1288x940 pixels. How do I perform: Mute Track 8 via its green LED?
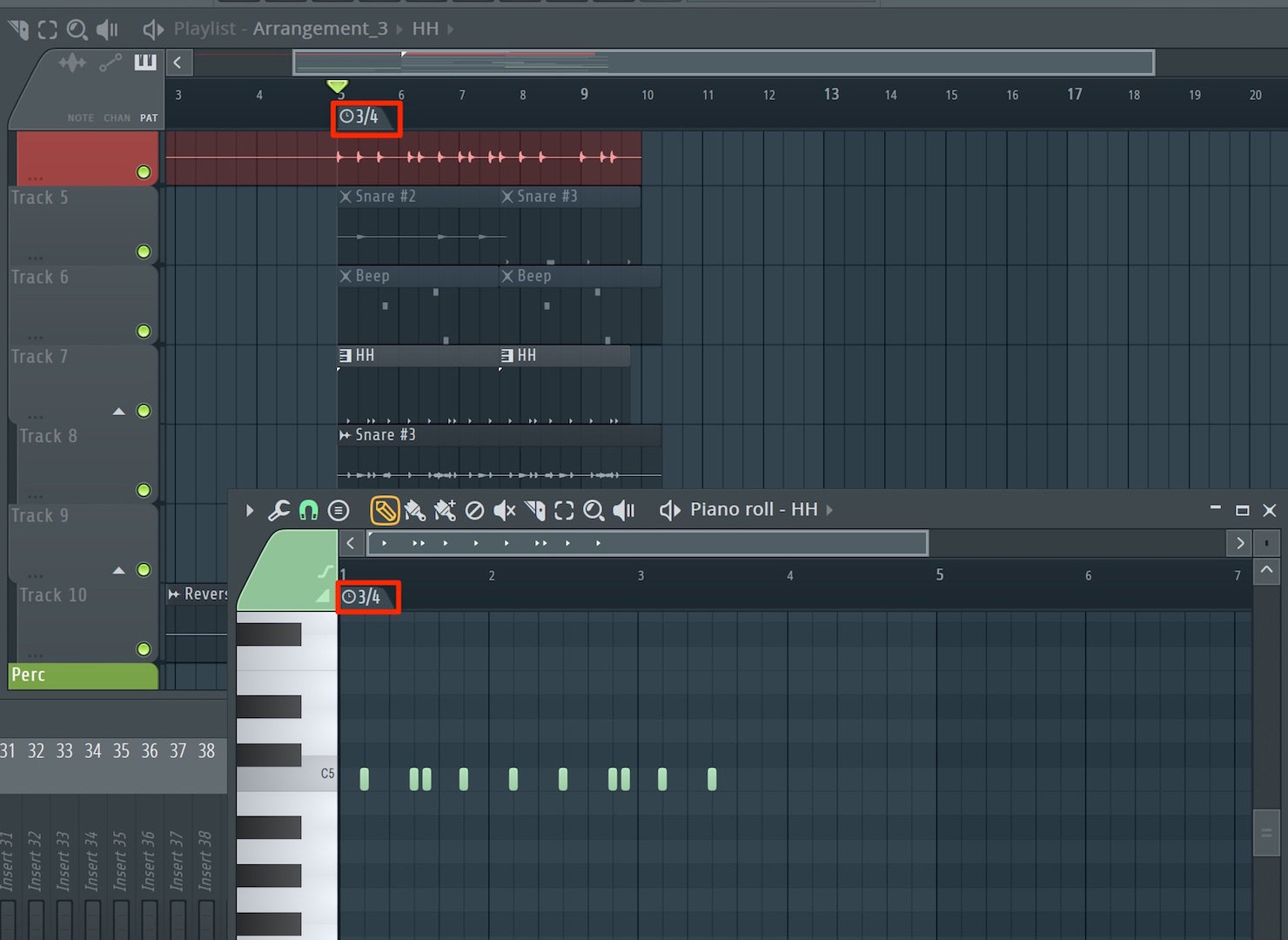144,490
